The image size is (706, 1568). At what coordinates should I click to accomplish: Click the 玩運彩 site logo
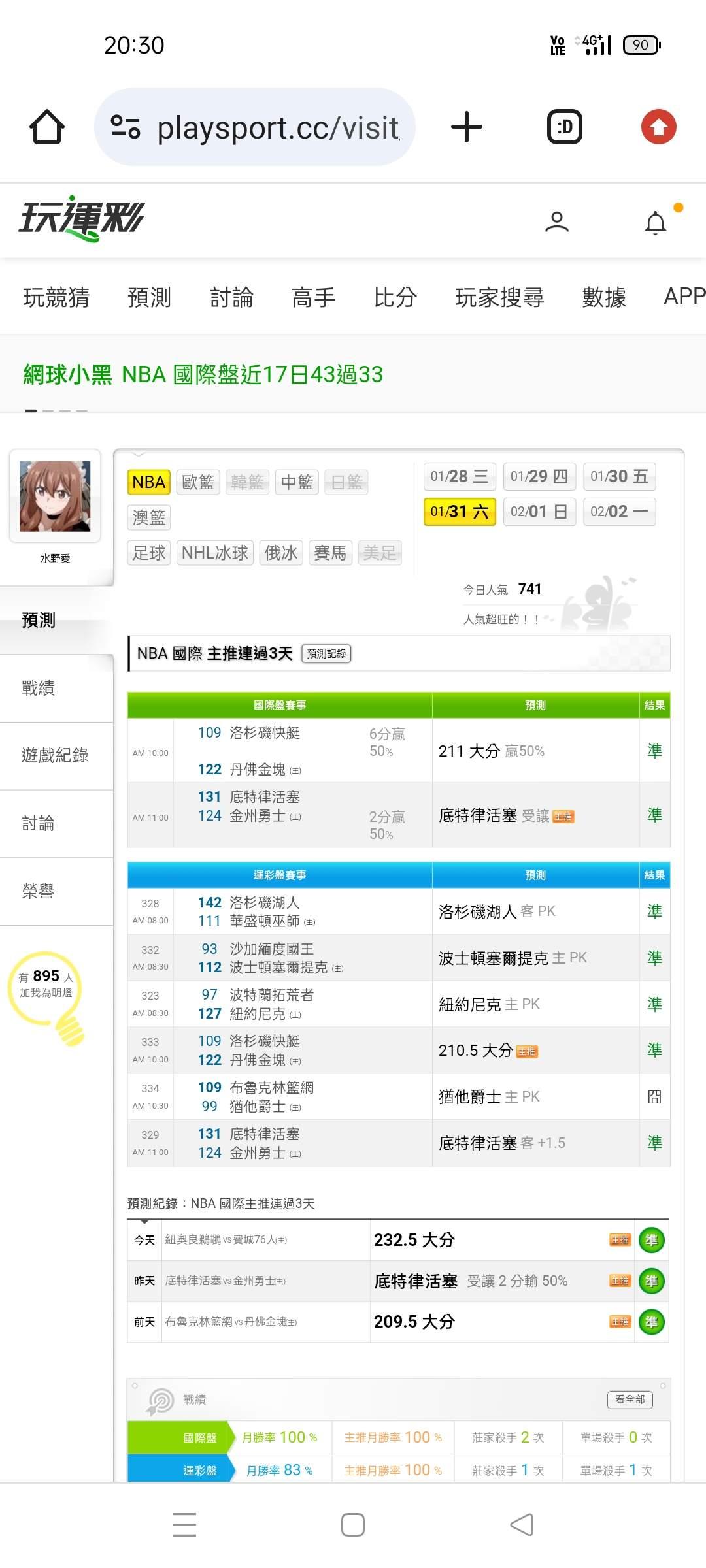pos(81,219)
